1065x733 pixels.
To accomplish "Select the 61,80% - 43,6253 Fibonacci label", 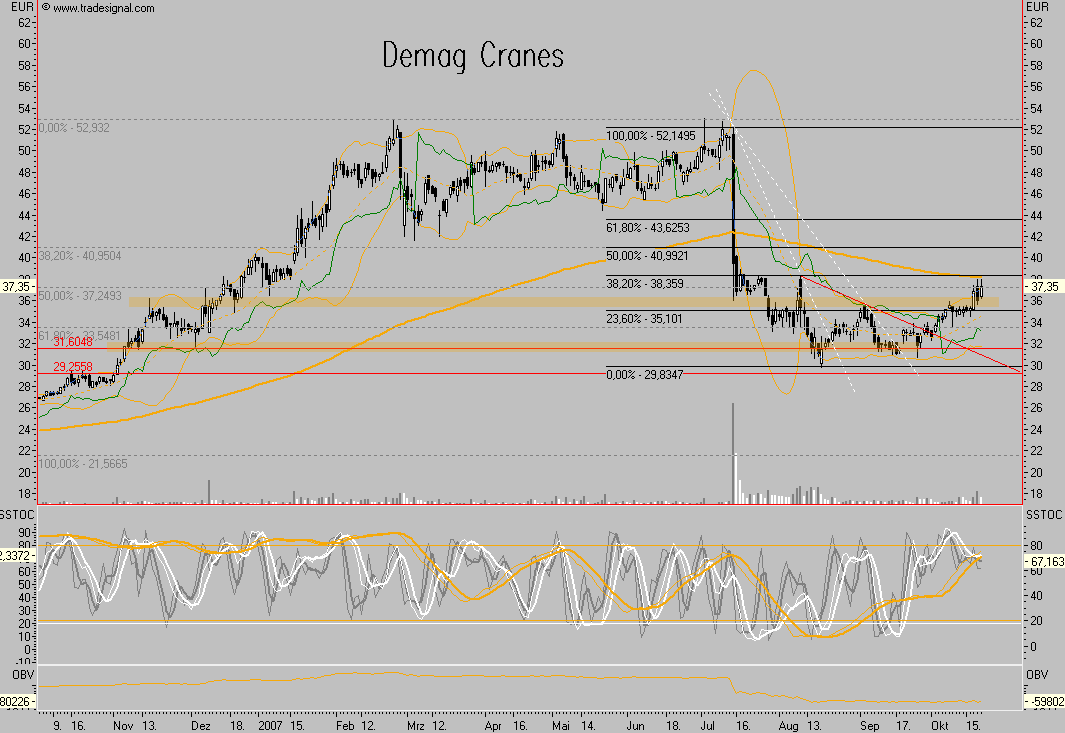I will point(661,228).
